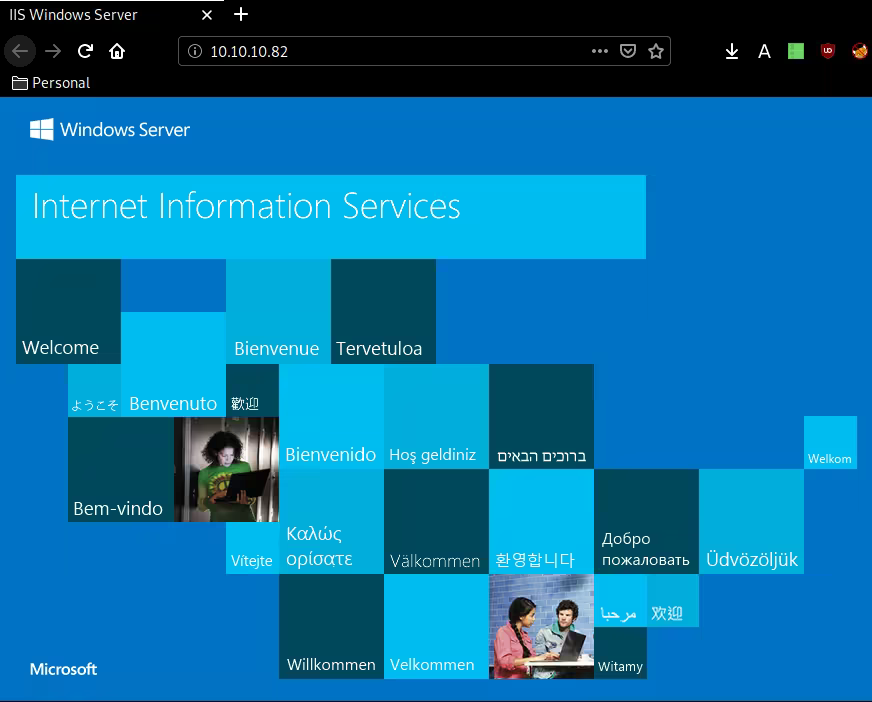This screenshot has width=872, height=702.
Task: Bookmark this page with the star icon
Action: coord(656,51)
